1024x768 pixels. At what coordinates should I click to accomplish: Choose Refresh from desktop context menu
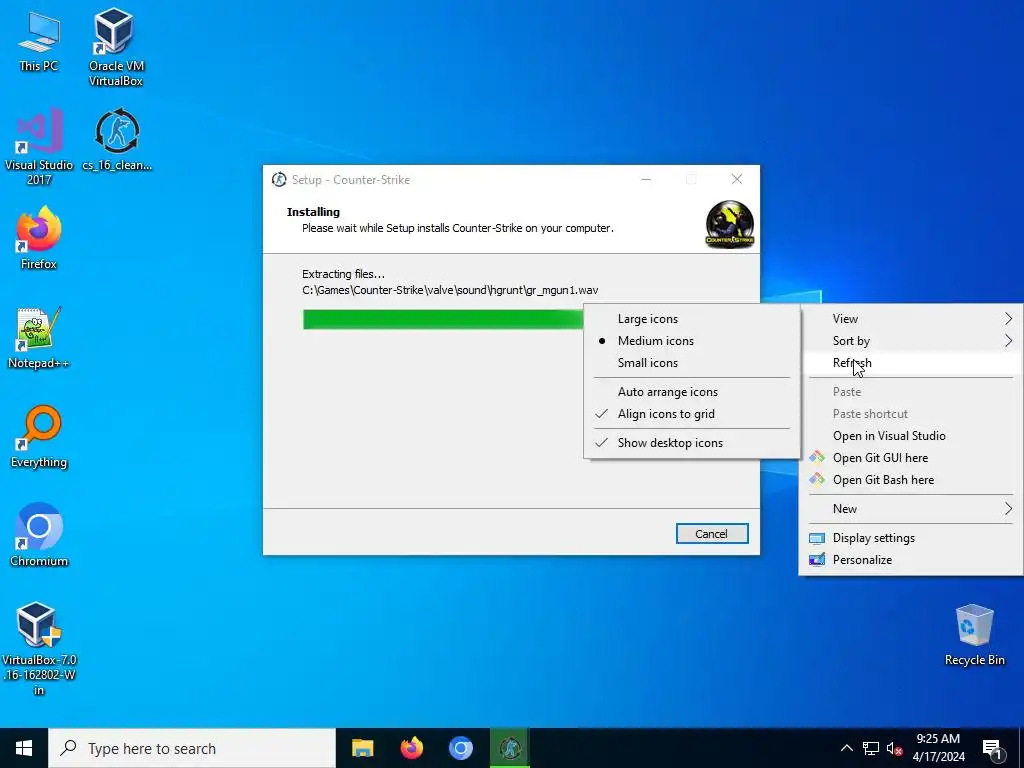911,363
